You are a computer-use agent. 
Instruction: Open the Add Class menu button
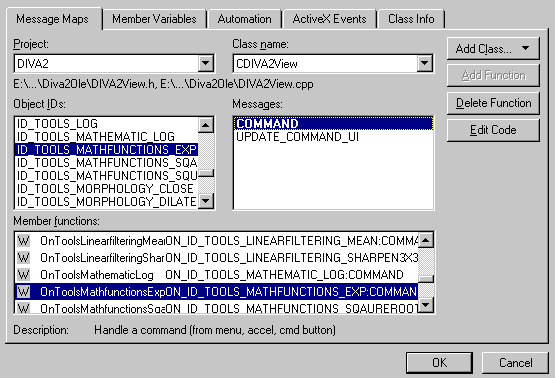point(493,48)
